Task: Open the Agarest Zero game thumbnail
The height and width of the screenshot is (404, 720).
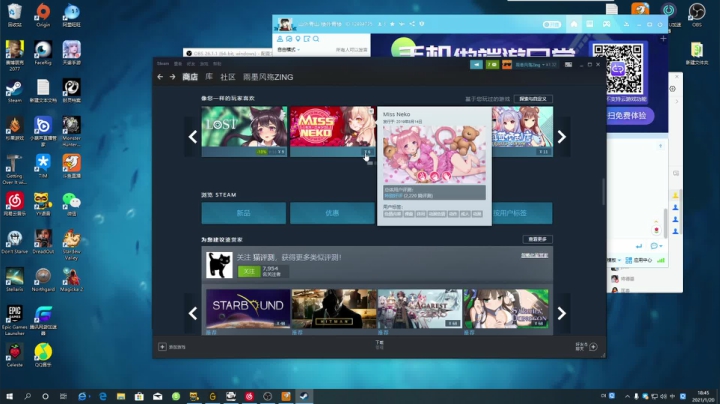Action: click(x=420, y=308)
